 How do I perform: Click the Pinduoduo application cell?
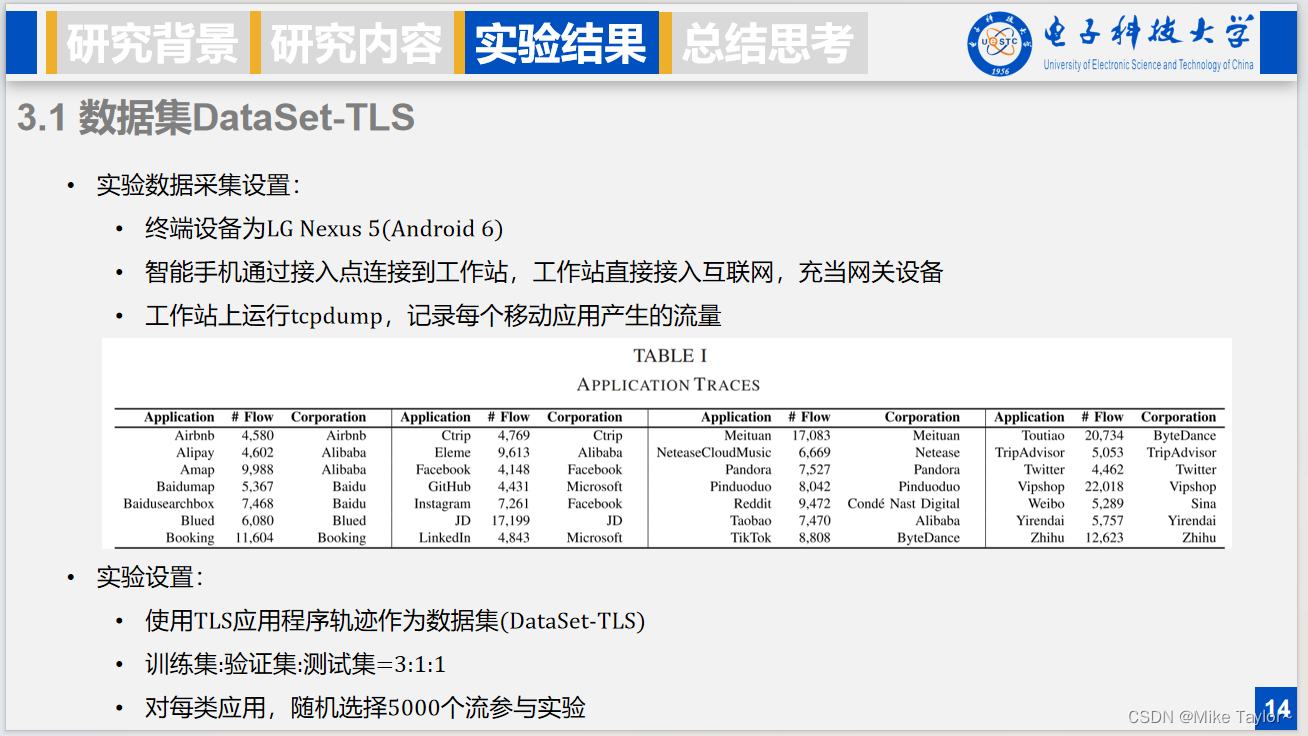(741, 487)
